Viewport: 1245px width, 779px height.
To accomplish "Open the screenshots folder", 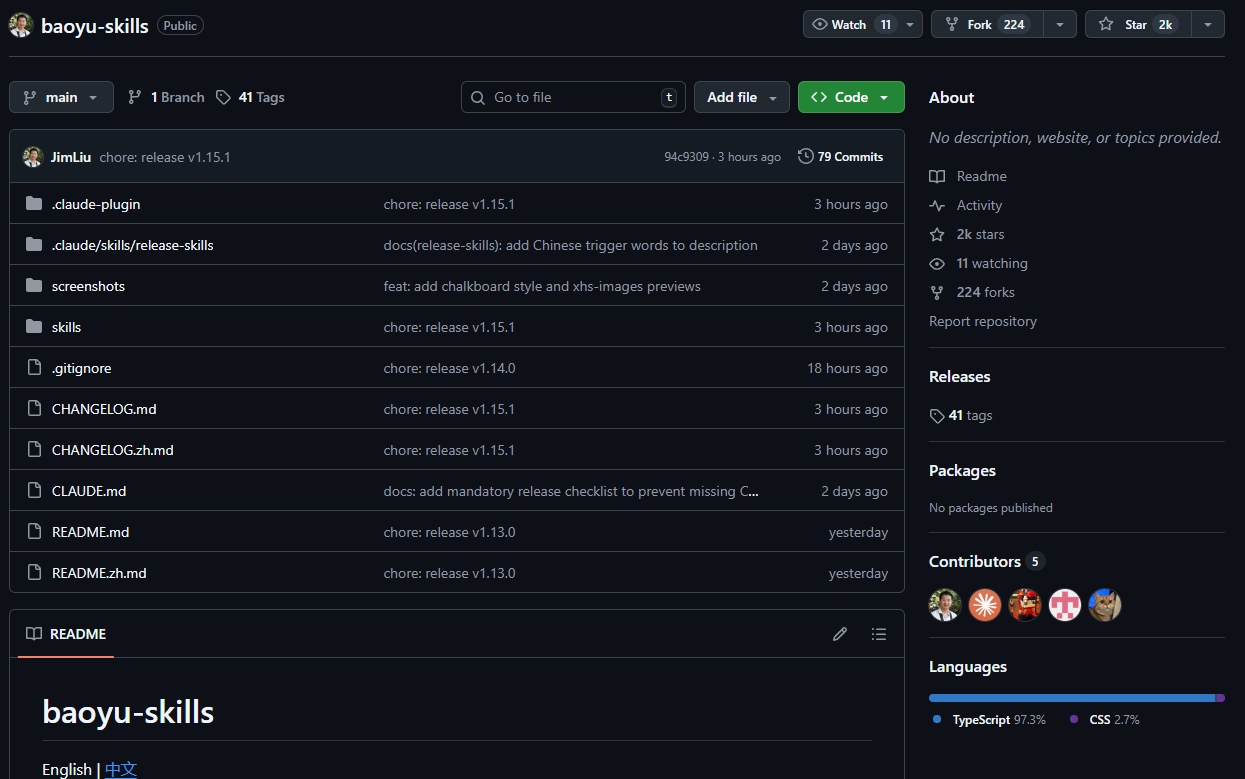I will [88, 286].
